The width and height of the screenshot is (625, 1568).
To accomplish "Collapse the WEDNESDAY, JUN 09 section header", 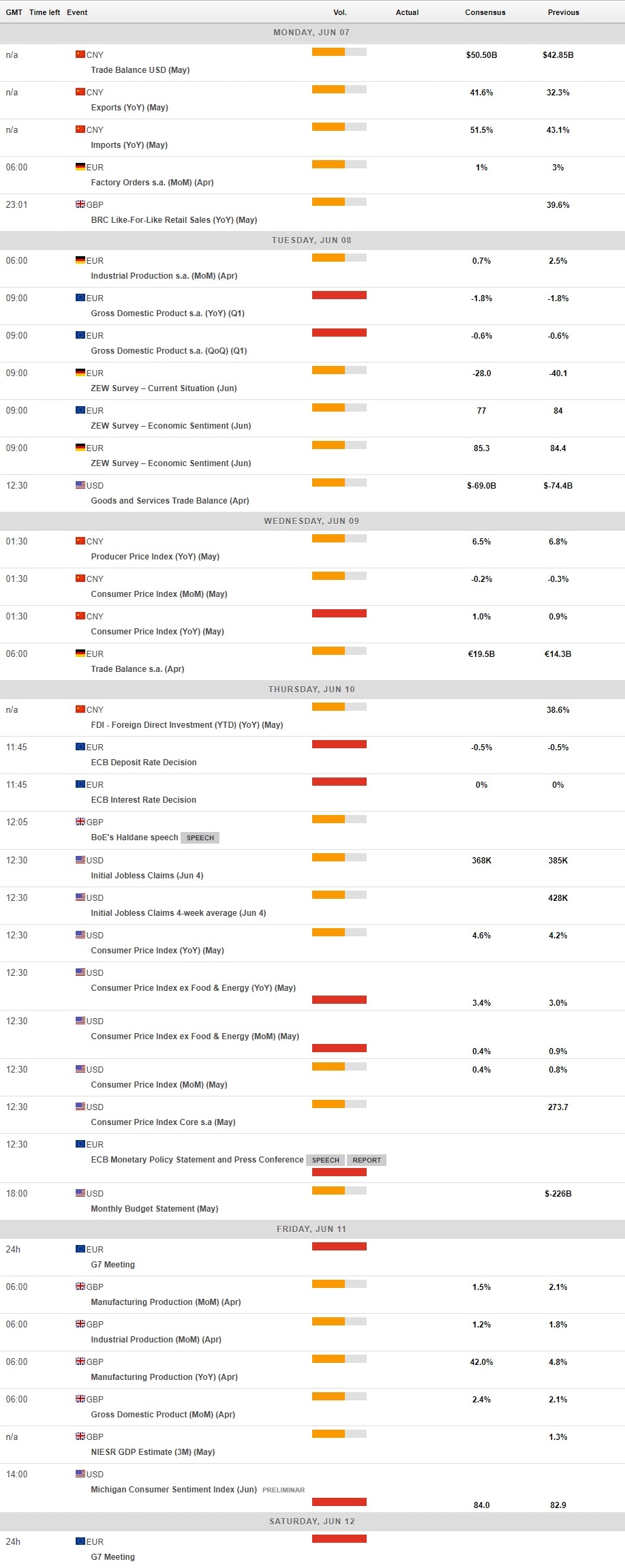I will pos(312,520).
